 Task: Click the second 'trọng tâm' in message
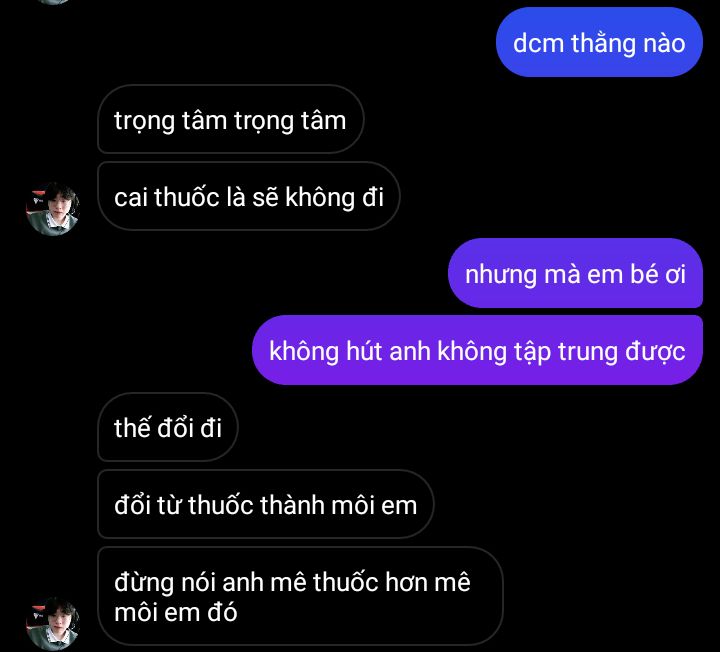[x=290, y=121]
